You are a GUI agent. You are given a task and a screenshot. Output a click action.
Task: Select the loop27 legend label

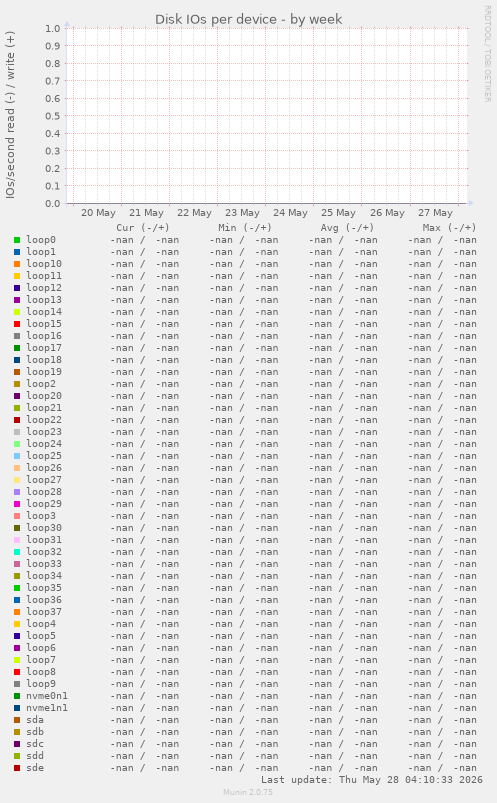point(44,480)
